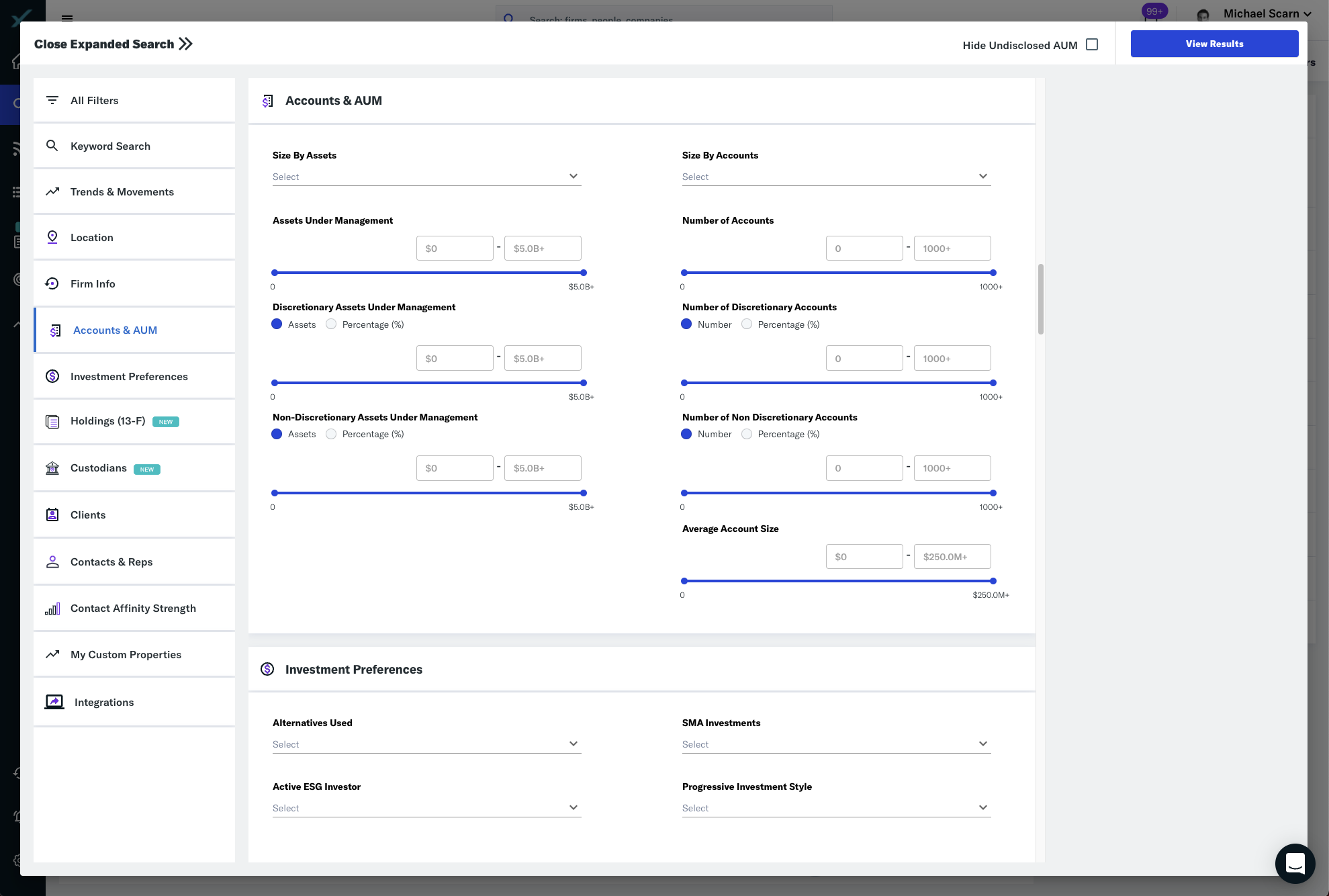Click the View Results button

(x=1214, y=43)
